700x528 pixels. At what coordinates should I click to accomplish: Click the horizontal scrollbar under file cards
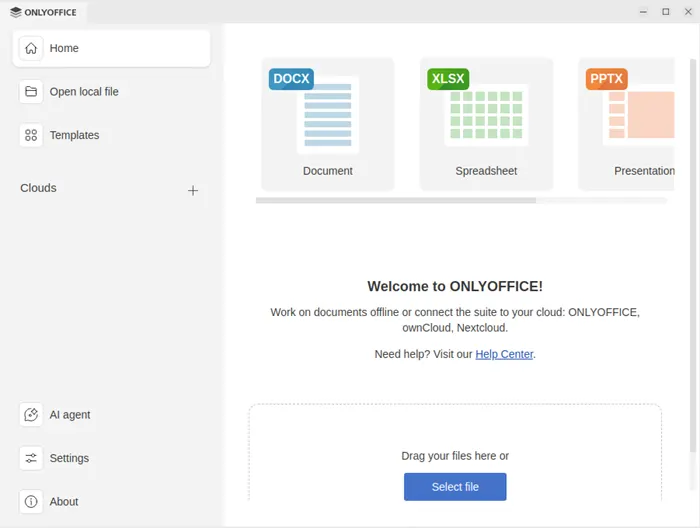coord(396,200)
